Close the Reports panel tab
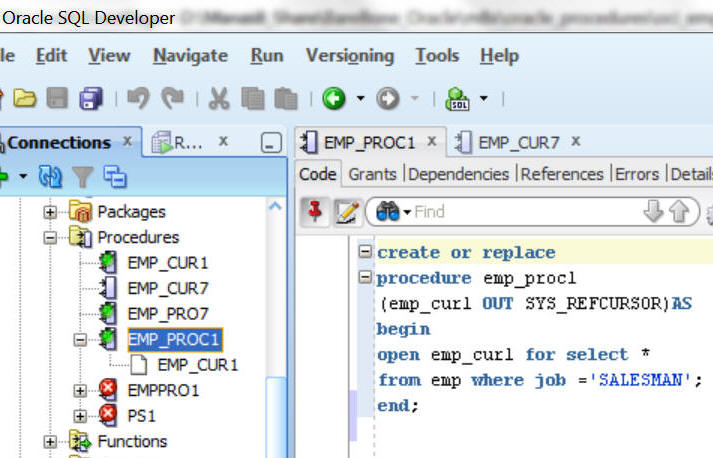The height and width of the screenshot is (458, 713). point(223,141)
